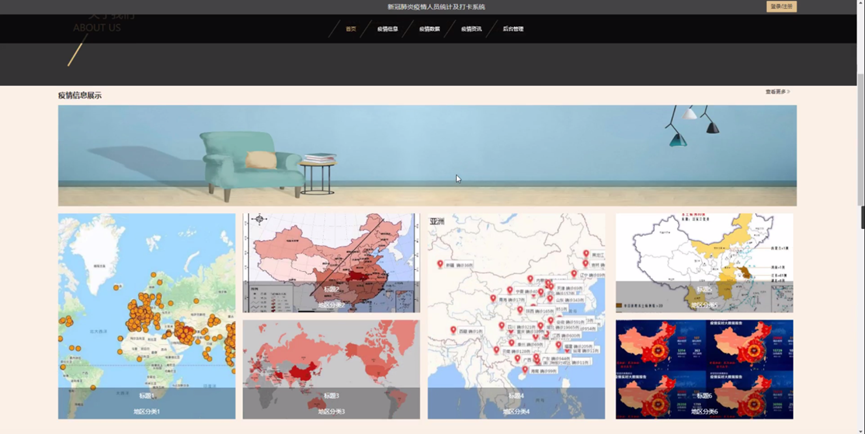Open the 疫情信息 navigation item
Screen dimensions: 865x434
tap(387, 29)
